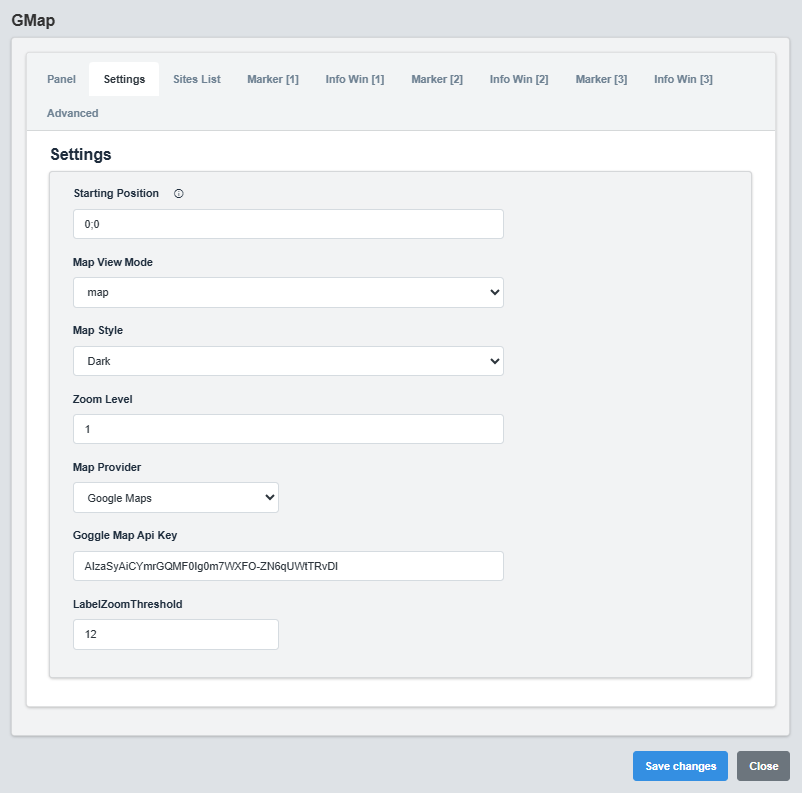This screenshot has width=802, height=793.
Task: Open the Map View Mode dropdown
Action: click(288, 292)
